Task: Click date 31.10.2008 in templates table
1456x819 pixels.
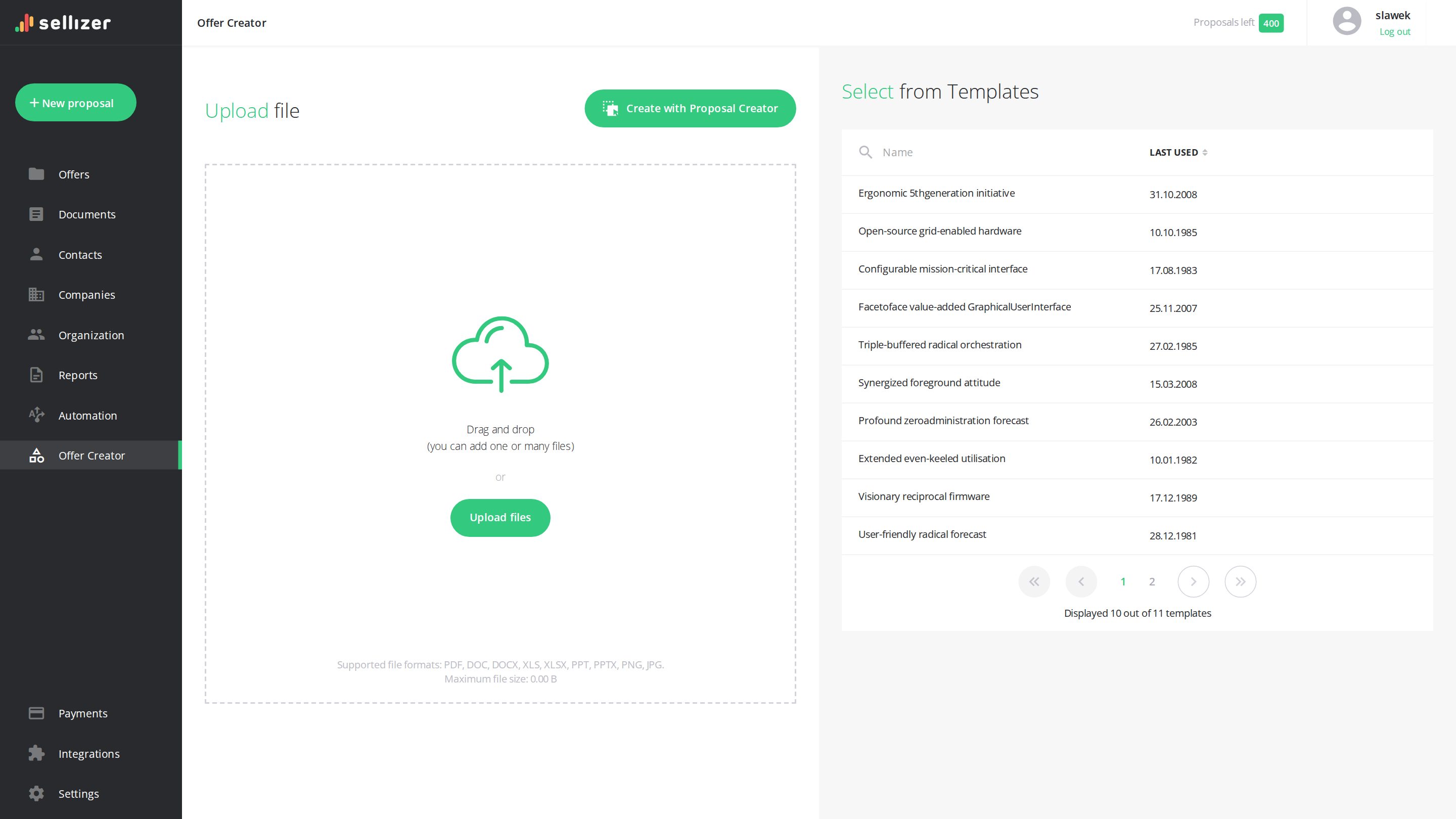Action: [x=1173, y=195]
